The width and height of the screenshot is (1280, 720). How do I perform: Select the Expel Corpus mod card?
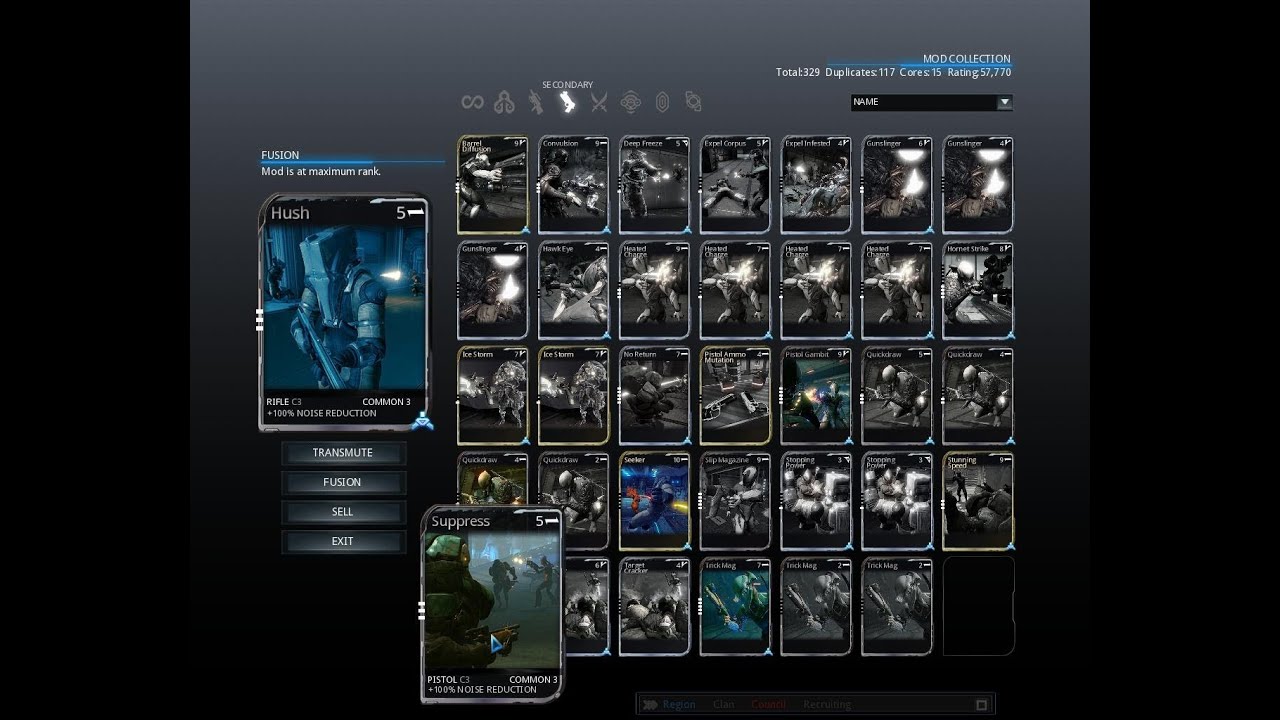(x=735, y=185)
